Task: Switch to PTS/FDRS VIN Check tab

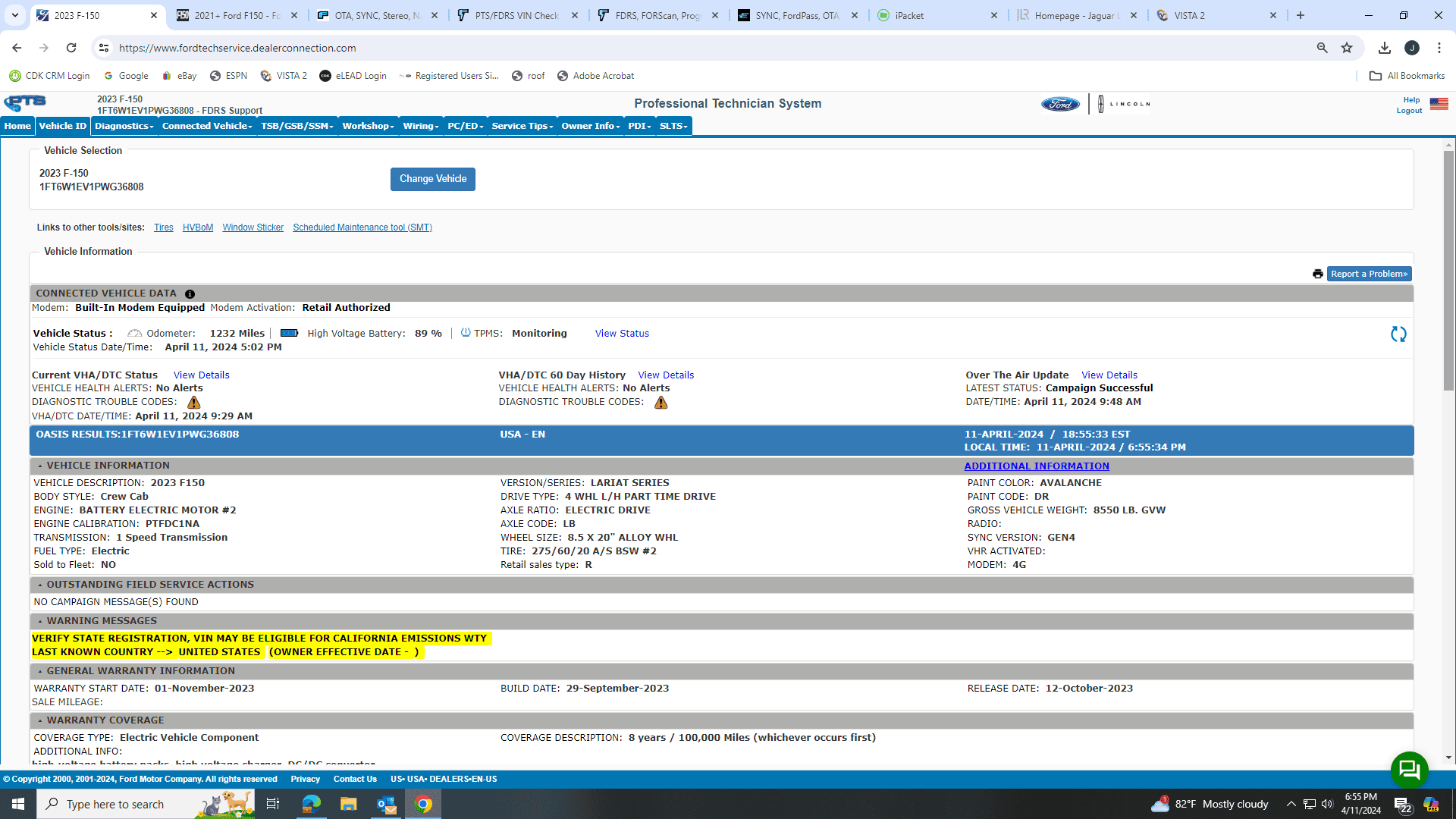Action: tap(517, 15)
